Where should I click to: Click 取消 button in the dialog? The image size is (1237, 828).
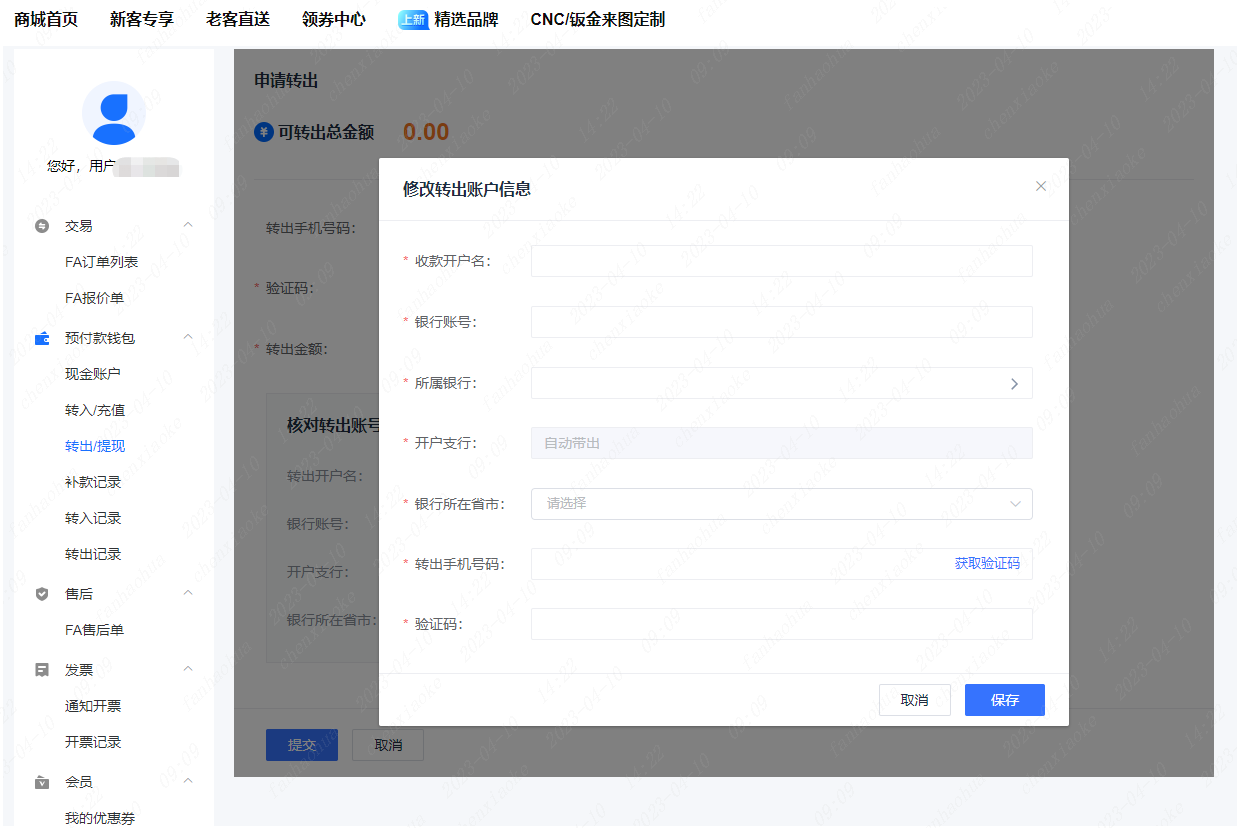point(914,700)
